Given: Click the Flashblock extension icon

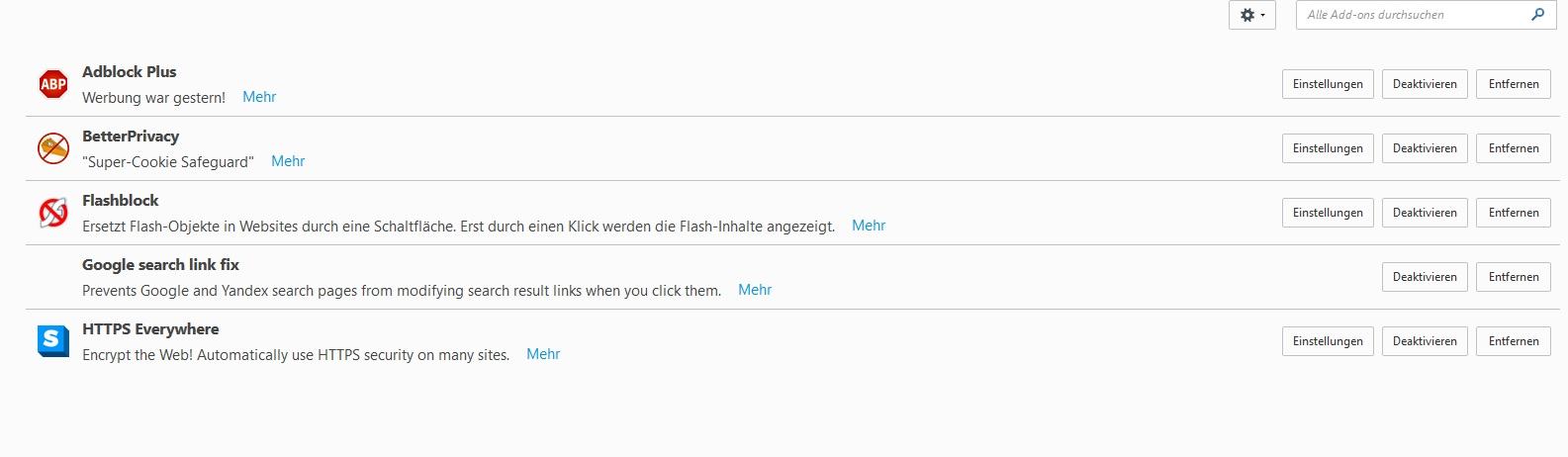Looking at the screenshot, I should (52, 213).
